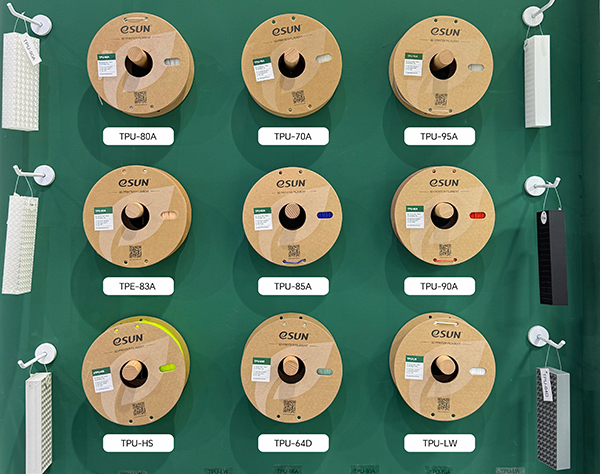Click the eSUN logo on the TPU-HS spool
The width and height of the screenshot is (600, 474).
tap(128, 339)
